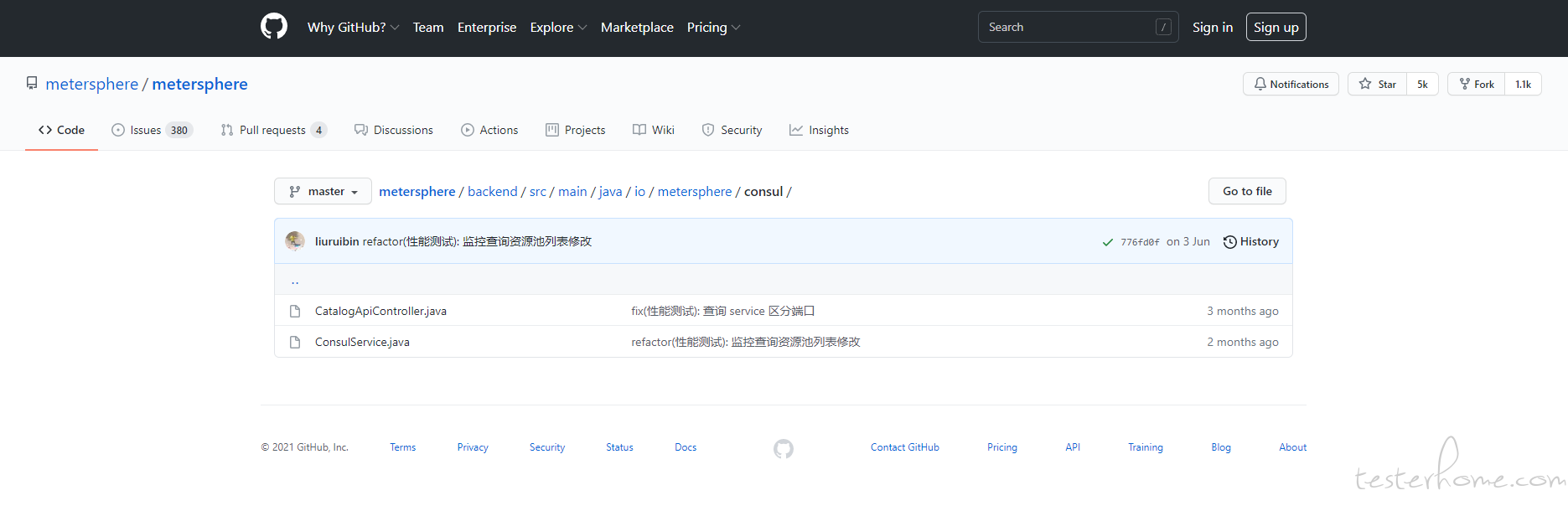
Task: Open the GitHub homepage logo in header
Action: tap(274, 27)
